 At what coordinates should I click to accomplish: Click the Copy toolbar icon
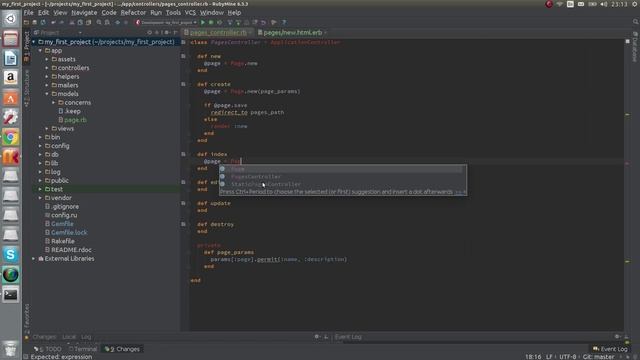coord(80,22)
